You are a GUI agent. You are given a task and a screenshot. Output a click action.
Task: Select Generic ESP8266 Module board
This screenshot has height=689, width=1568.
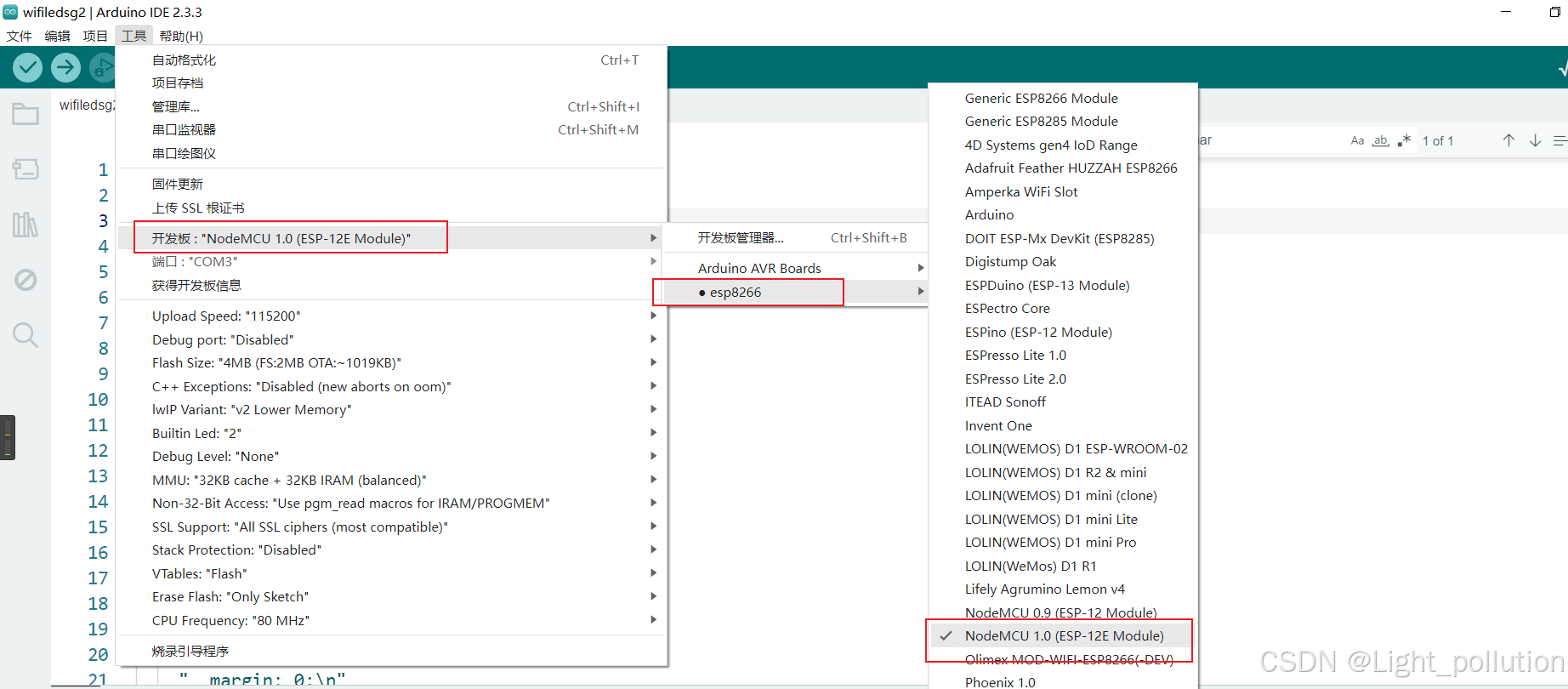pos(1063,99)
